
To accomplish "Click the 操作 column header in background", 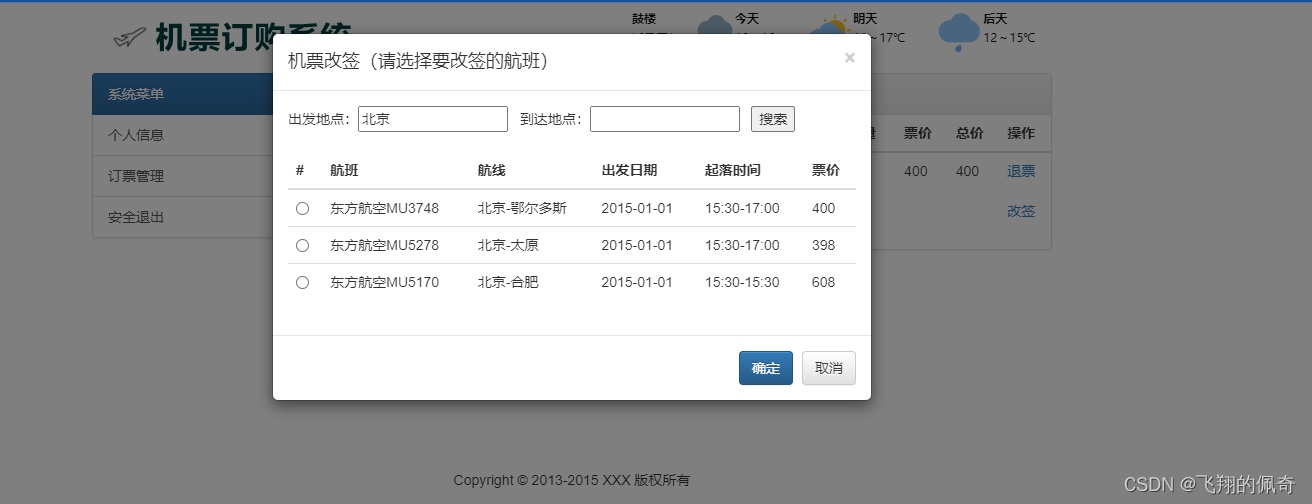I will (1021, 133).
